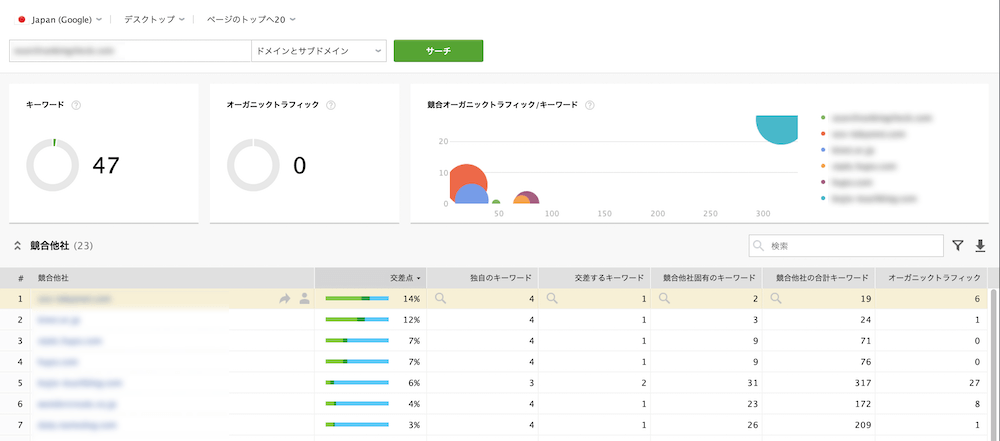Viewport: 1000px width, 441px height.
Task: Toggle the blue legend dot
Action: pyautogui.click(x=823, y=150)
